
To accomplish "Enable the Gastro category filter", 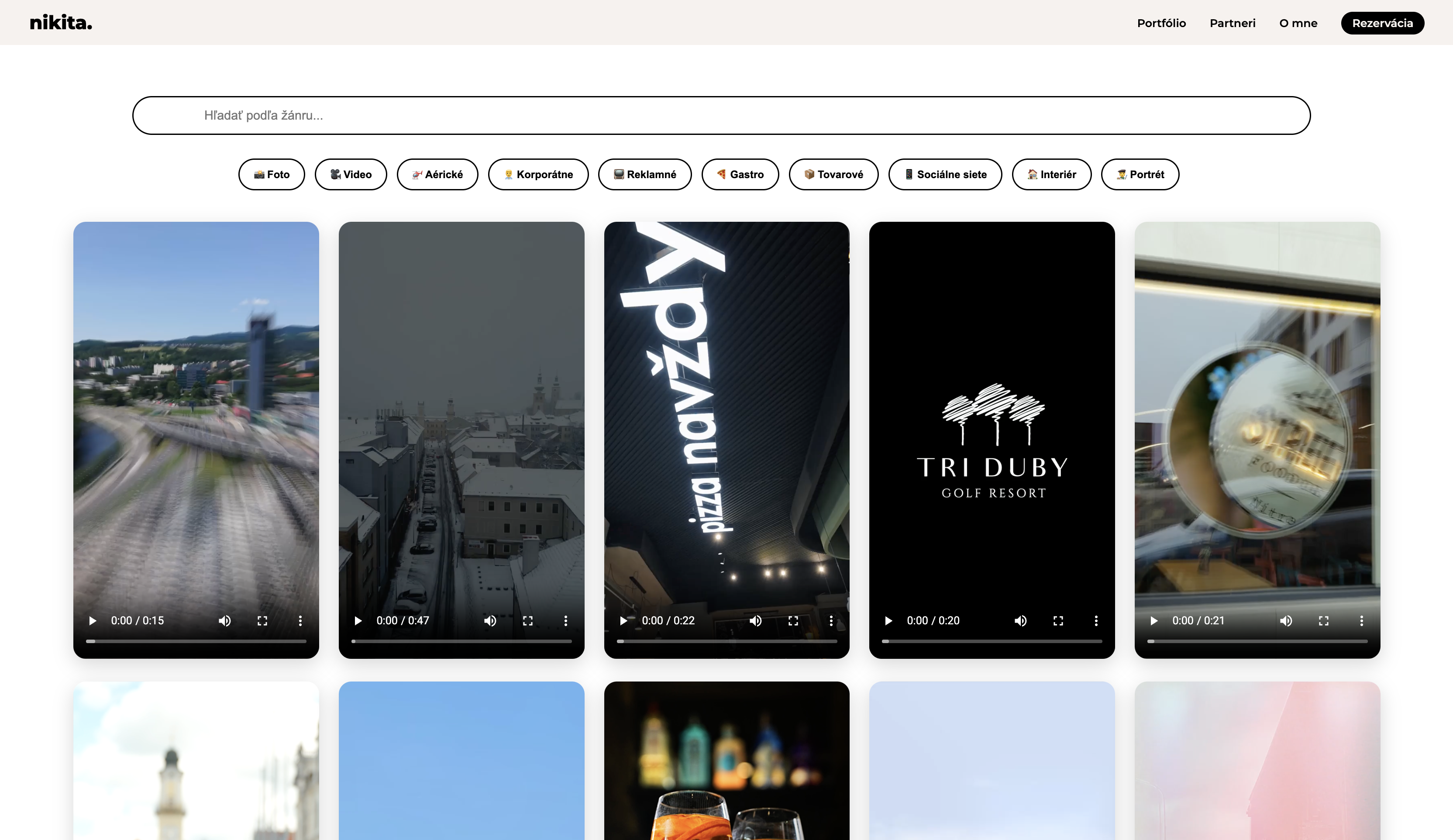I will point(740,174).
